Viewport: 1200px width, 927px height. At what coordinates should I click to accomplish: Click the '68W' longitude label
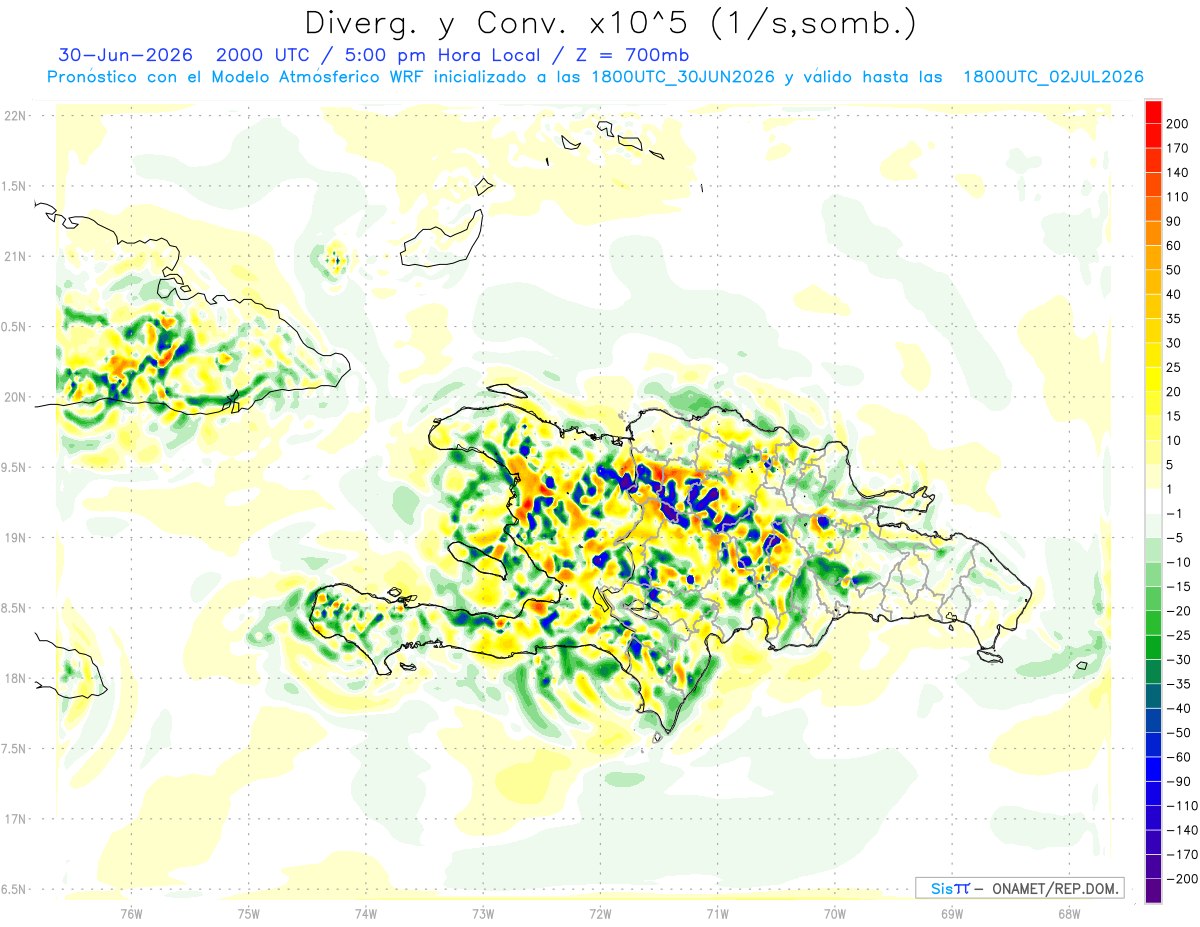(x=1069, y=913)
